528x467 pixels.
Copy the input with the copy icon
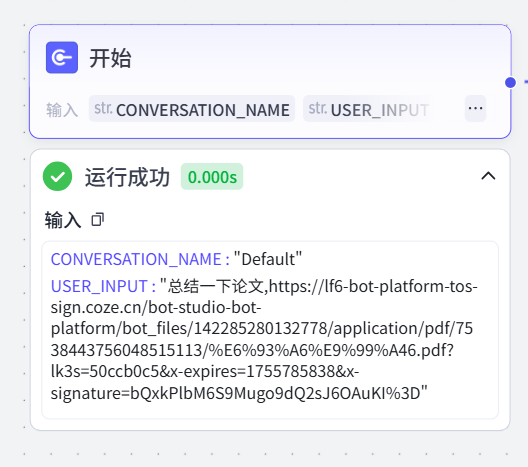click(98, 220)
